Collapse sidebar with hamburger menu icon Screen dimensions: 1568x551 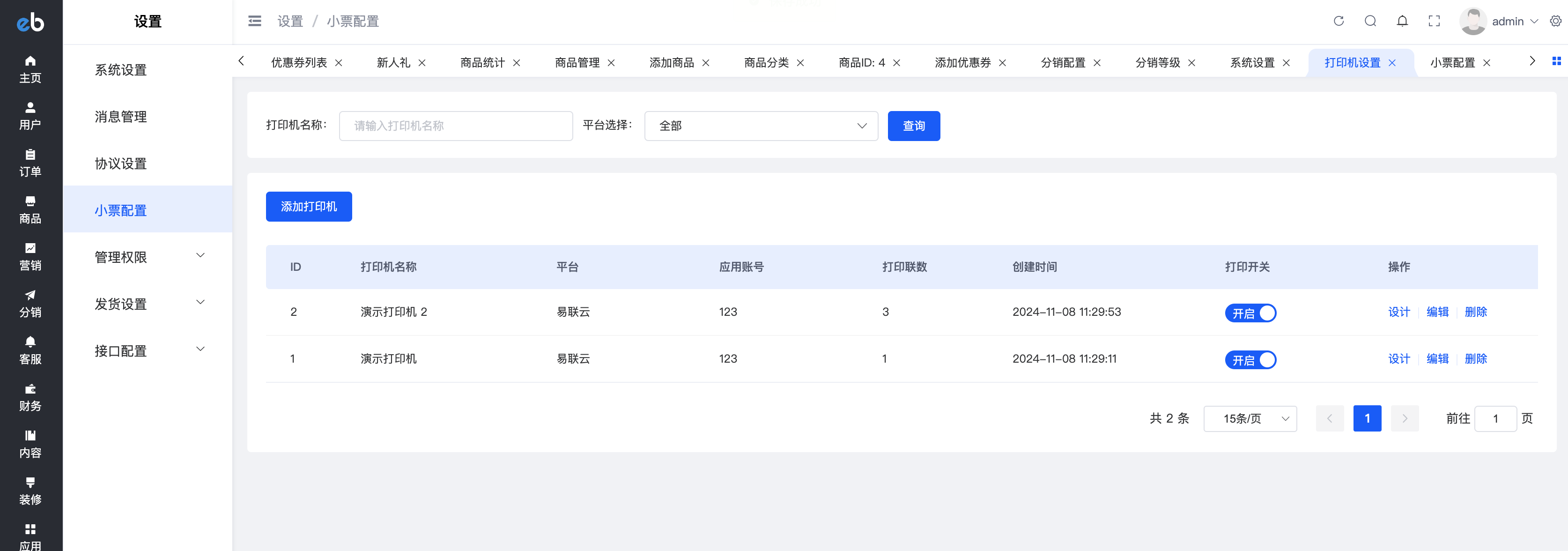pos(254,21)
